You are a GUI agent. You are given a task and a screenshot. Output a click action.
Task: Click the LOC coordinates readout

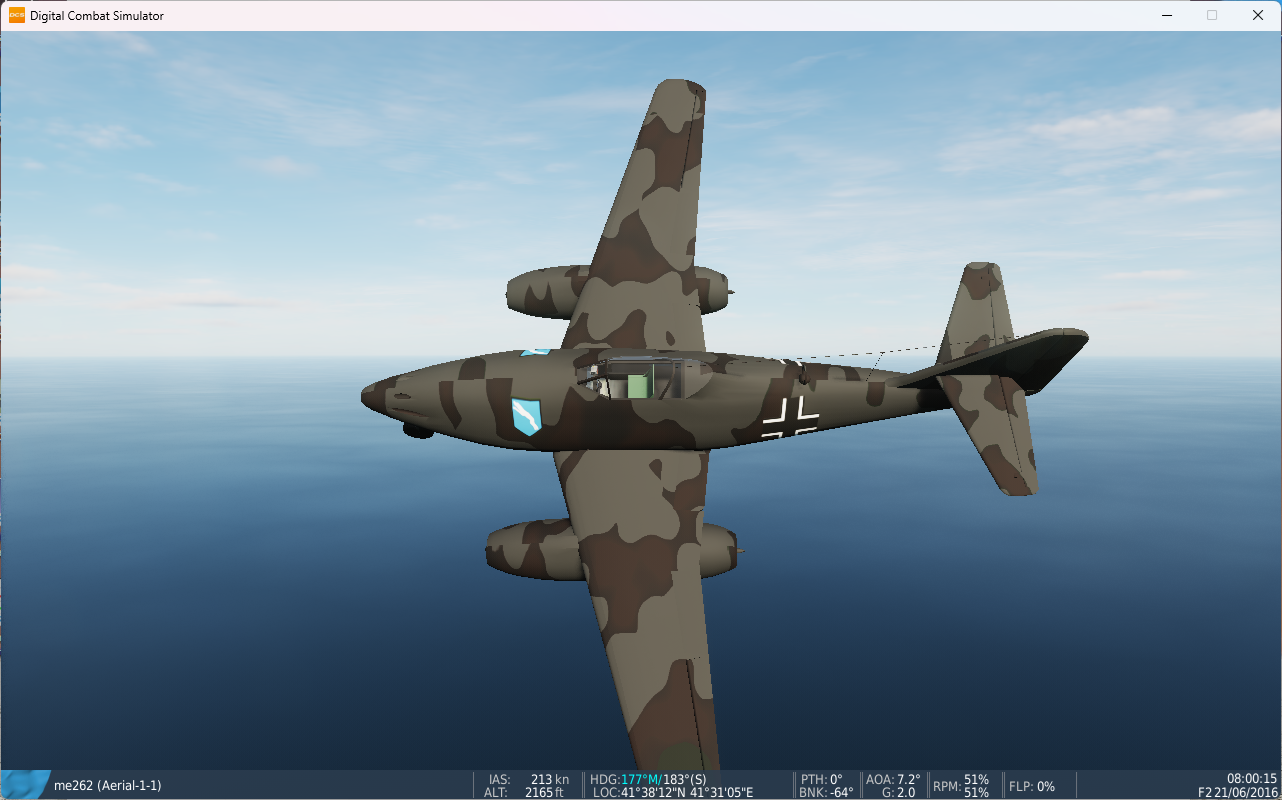pyautogui.click(x=672, y=793)
